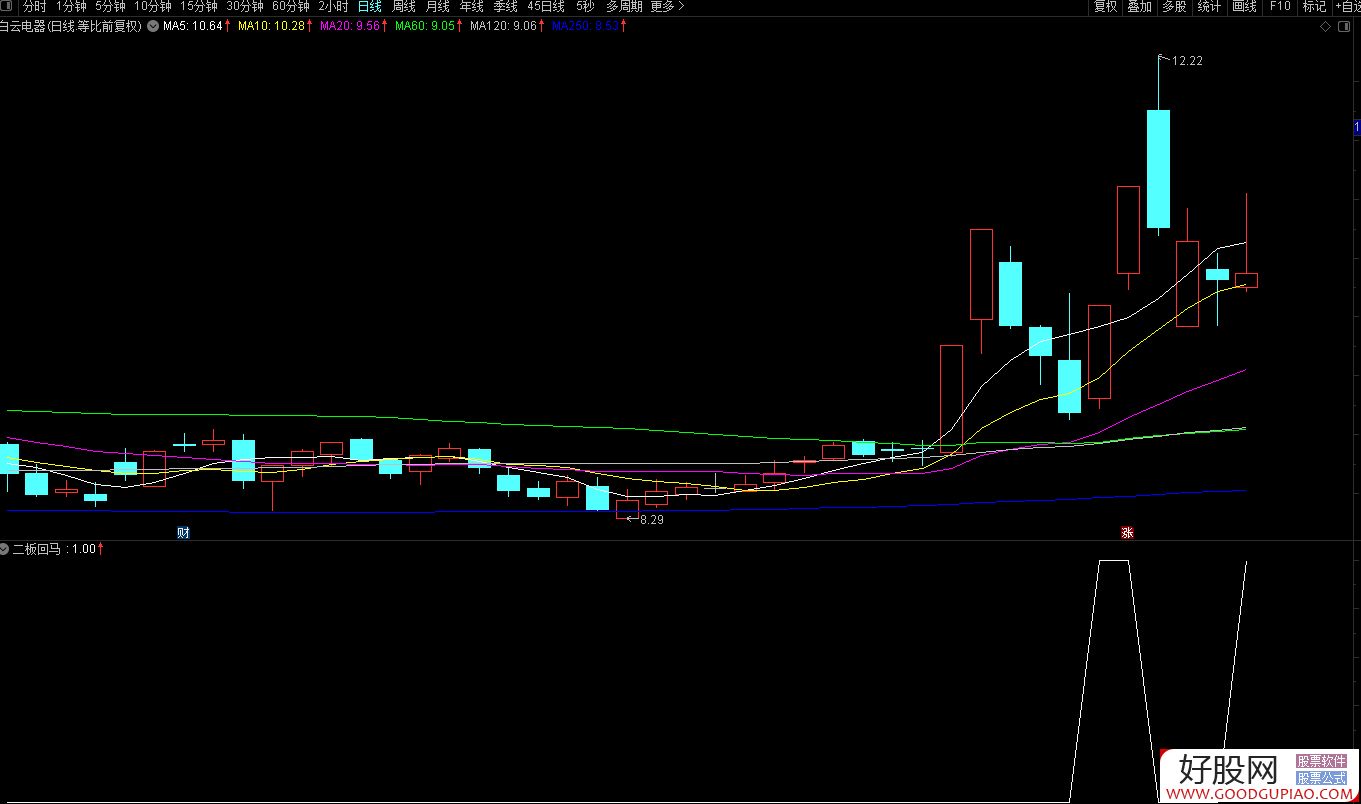Switch to 周线 weekly chart

coord(404,6)
